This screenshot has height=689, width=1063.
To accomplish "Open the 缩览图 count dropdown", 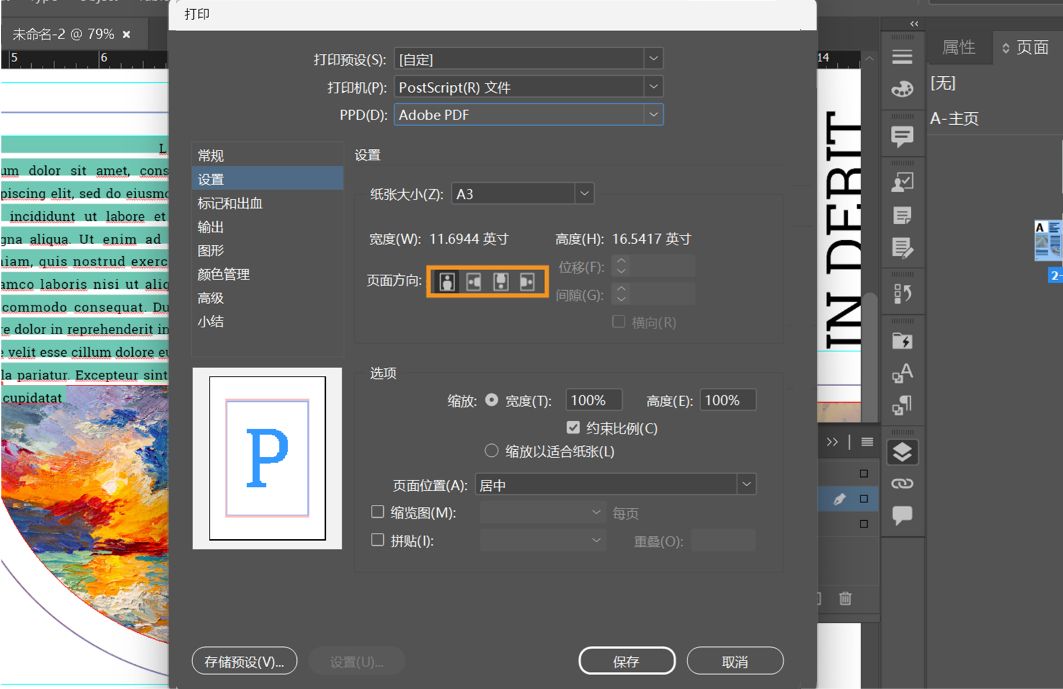I will [x=542, y=513].
